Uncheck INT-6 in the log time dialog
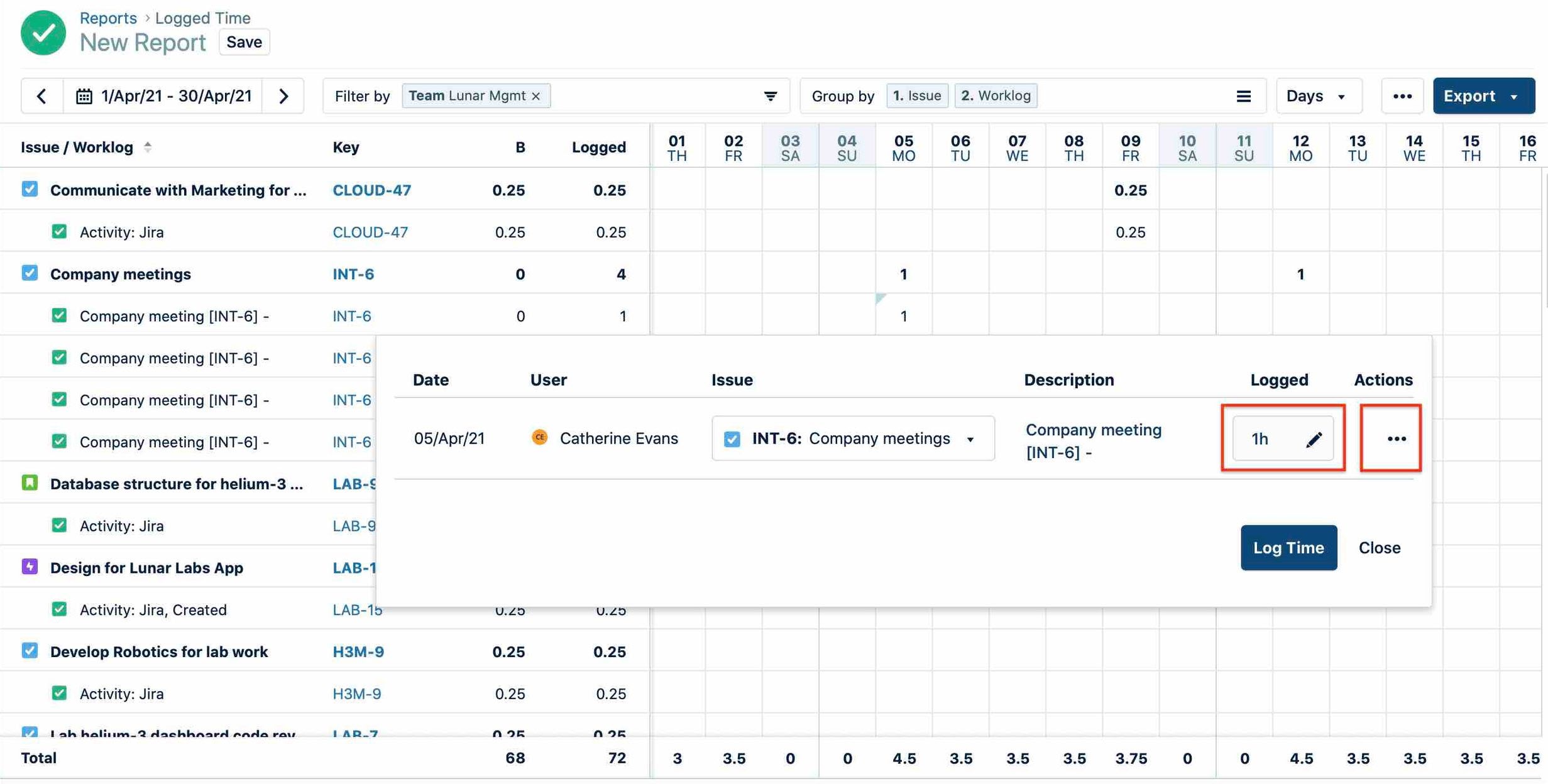The width and height of the screenshot is (1548, 784). (x=732, y=438)
